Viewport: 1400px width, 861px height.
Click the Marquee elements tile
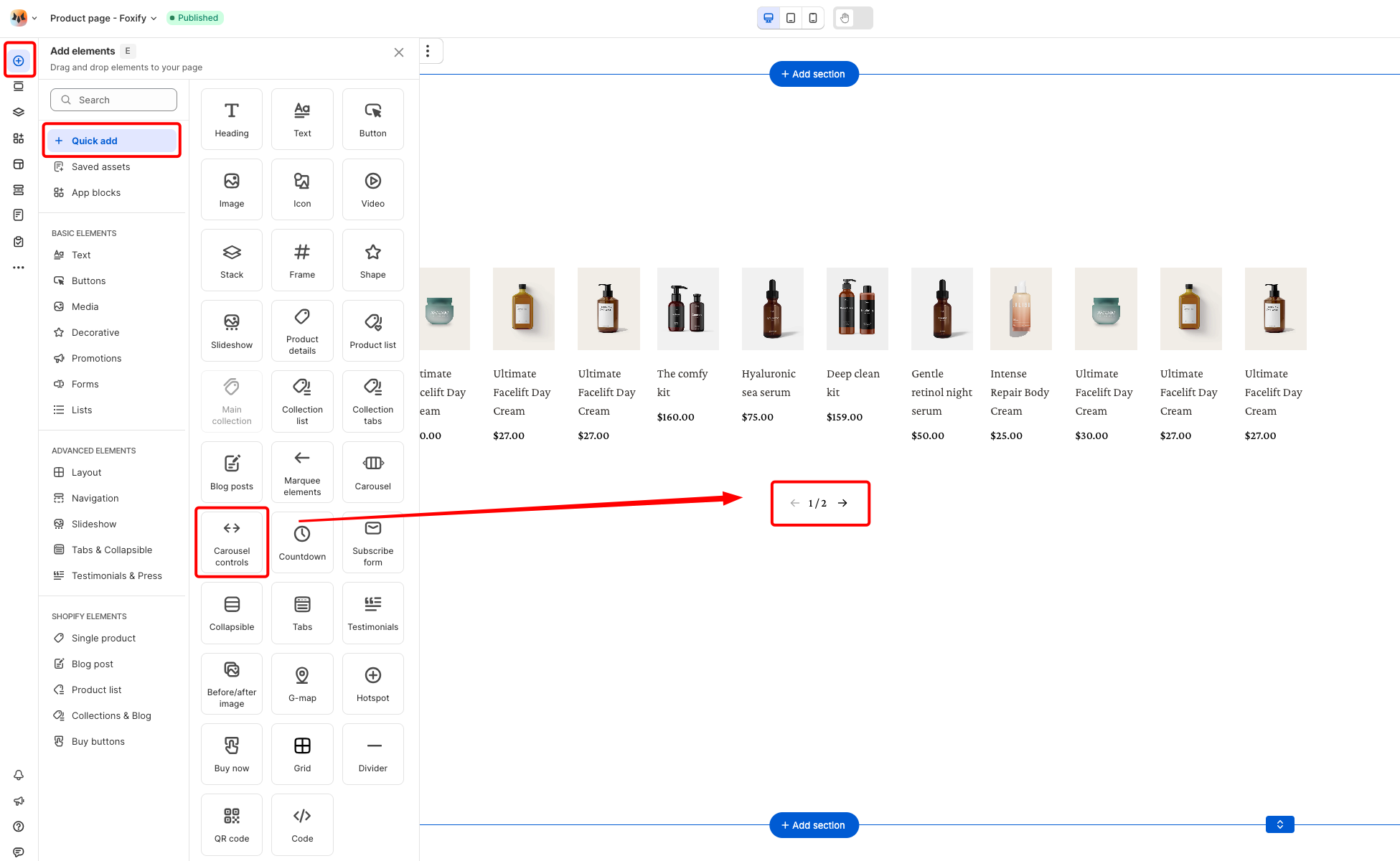click(302, 472)
